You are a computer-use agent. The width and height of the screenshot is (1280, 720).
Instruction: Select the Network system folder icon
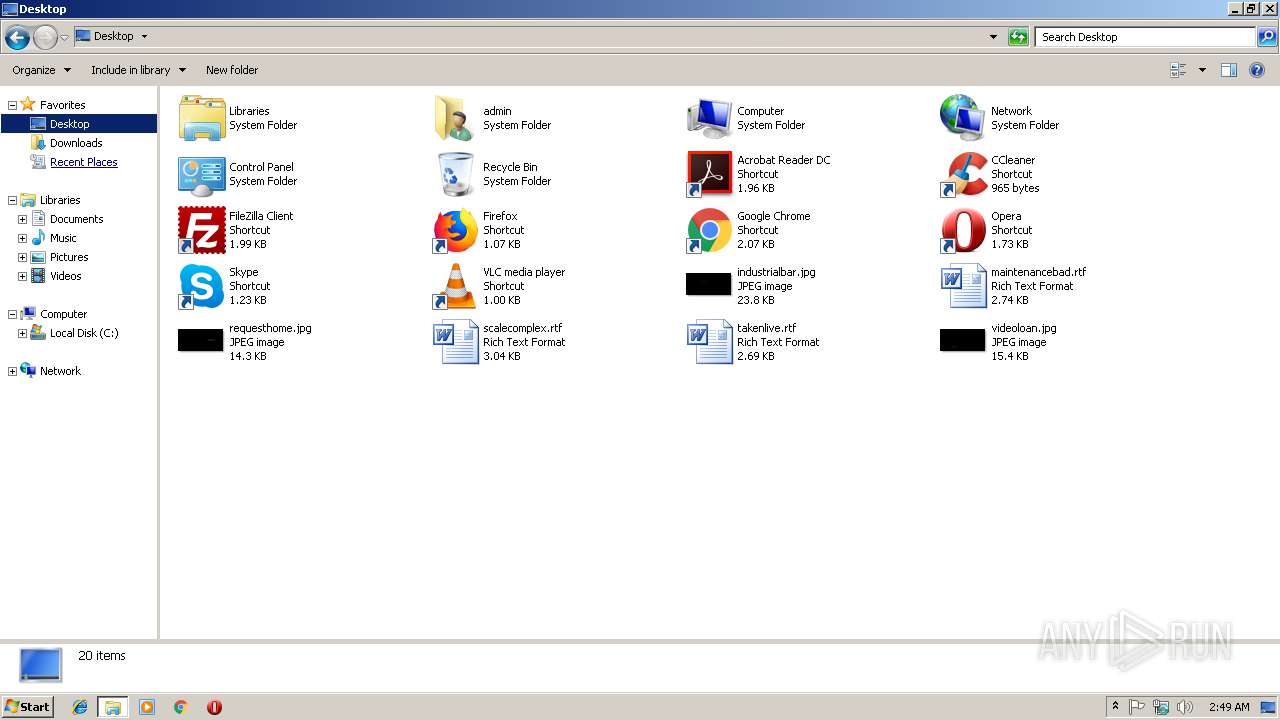click(963, 118)
